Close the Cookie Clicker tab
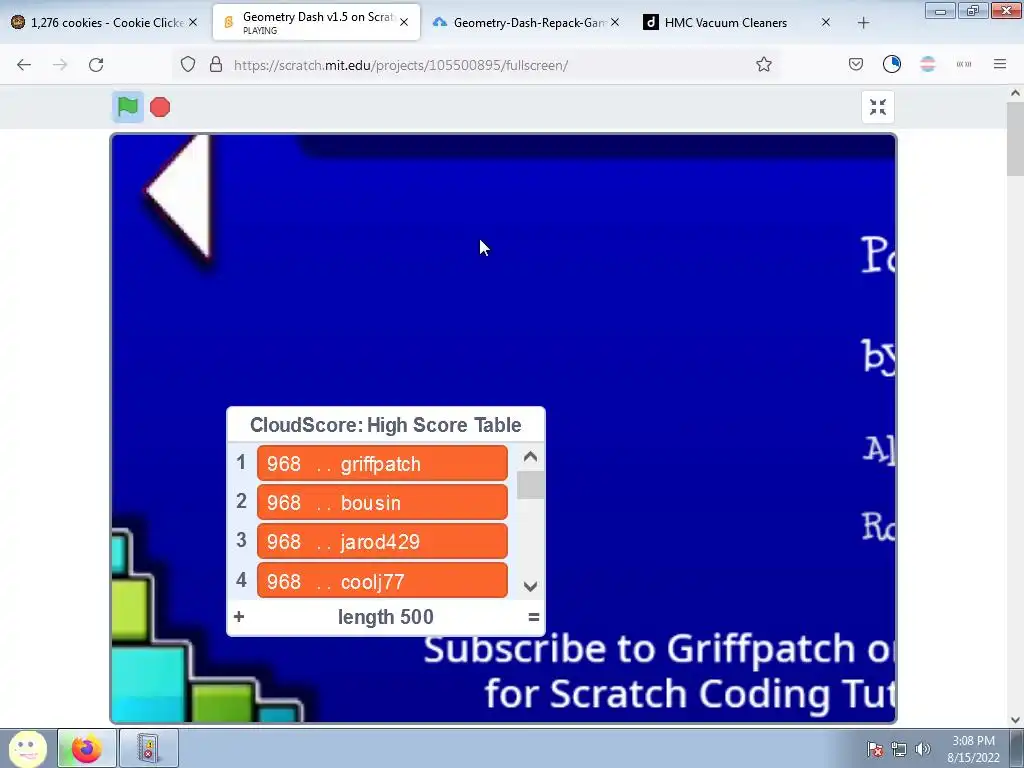This screenshot has height=768, width=1024. click(x=193, y=22)
